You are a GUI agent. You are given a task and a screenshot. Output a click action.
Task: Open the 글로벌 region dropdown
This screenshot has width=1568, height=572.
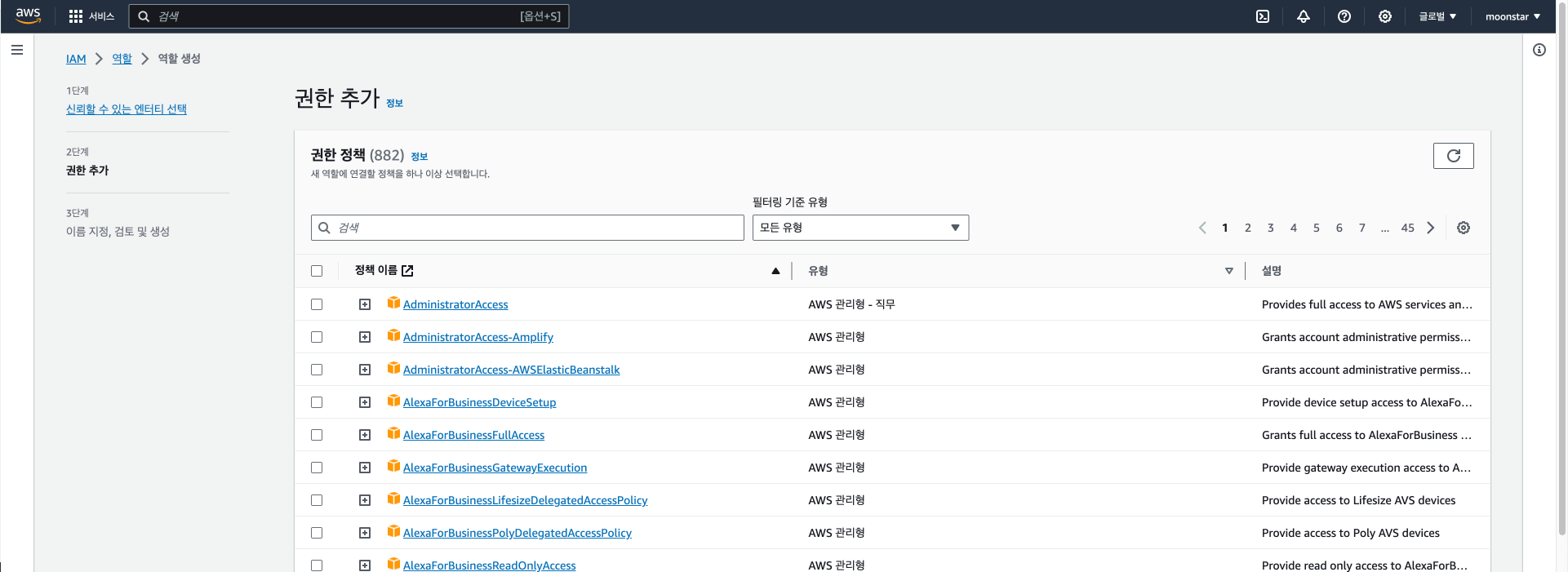tap(1437, 16)
